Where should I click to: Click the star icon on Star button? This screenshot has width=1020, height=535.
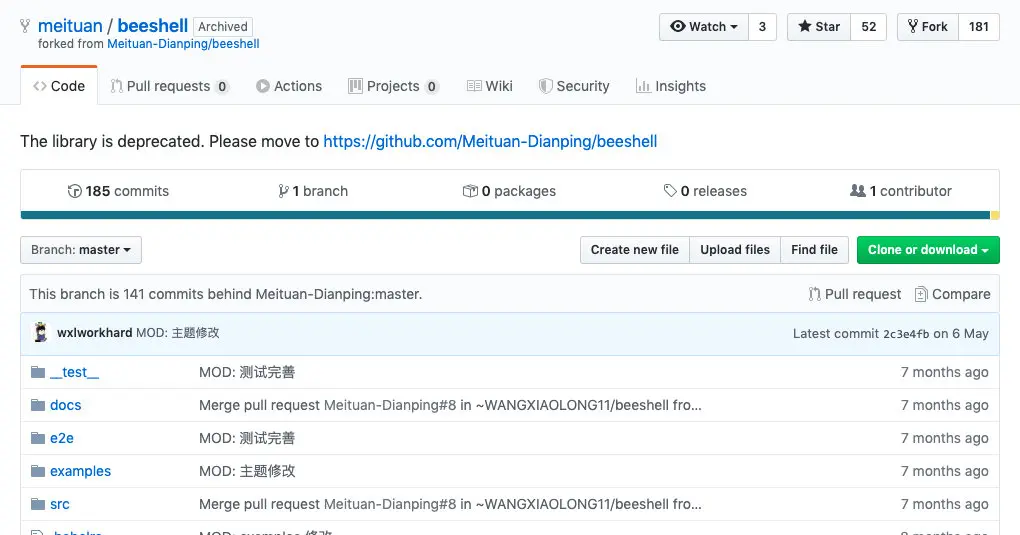[805, 26]
